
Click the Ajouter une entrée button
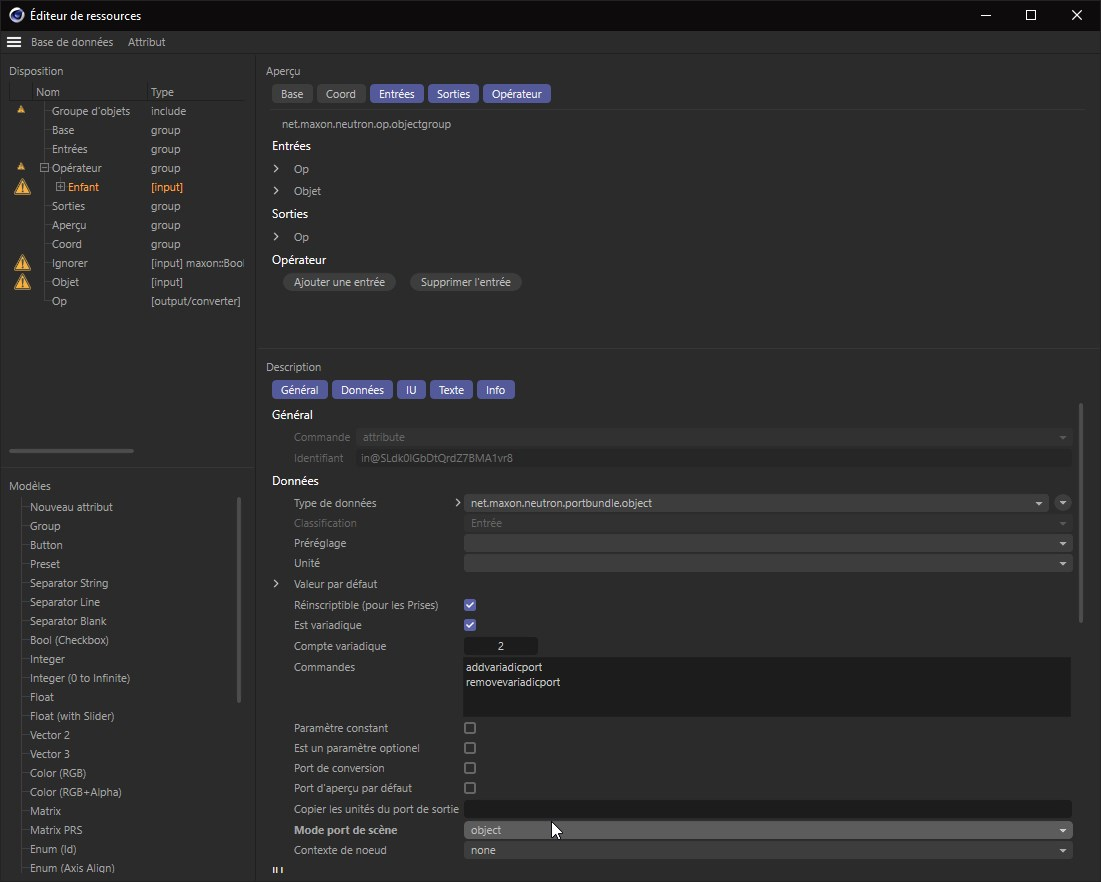339,282
